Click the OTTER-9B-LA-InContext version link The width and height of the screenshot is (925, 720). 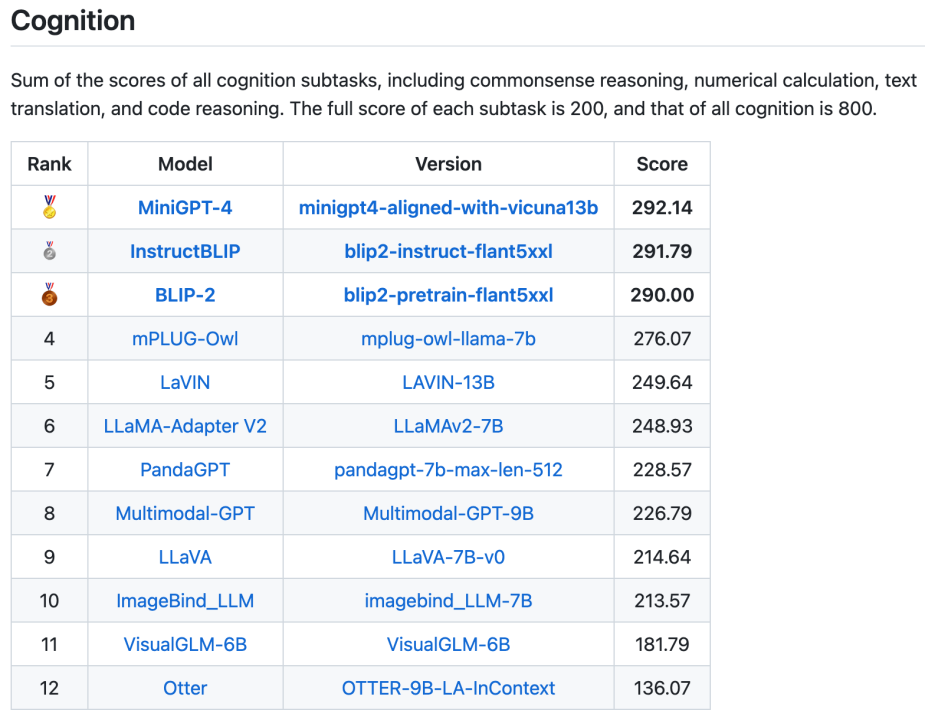[448, 688]
